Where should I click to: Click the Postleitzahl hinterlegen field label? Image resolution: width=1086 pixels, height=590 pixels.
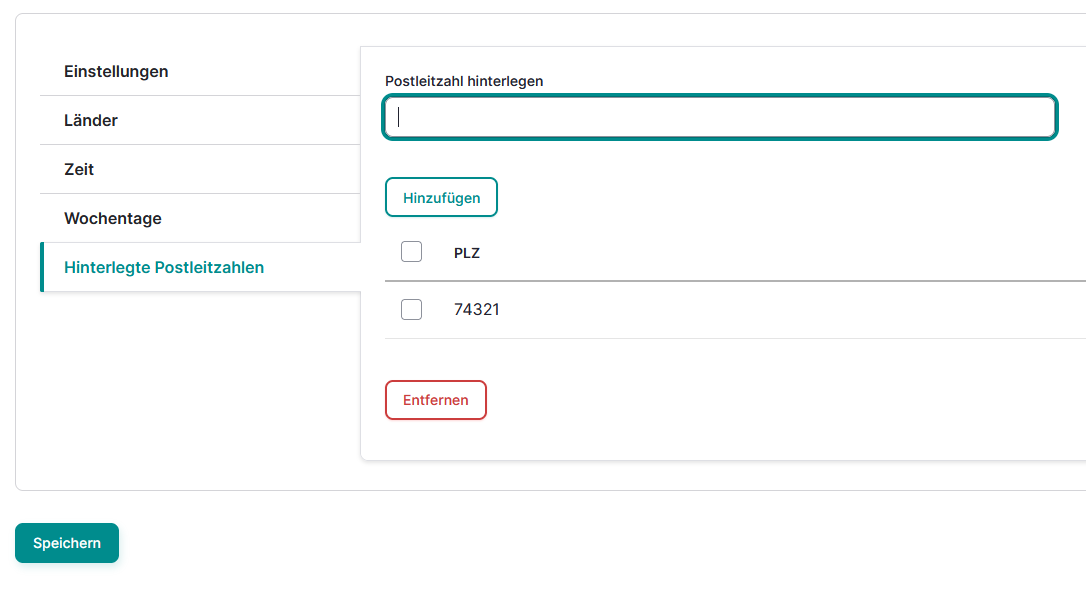tap(464, 81)
